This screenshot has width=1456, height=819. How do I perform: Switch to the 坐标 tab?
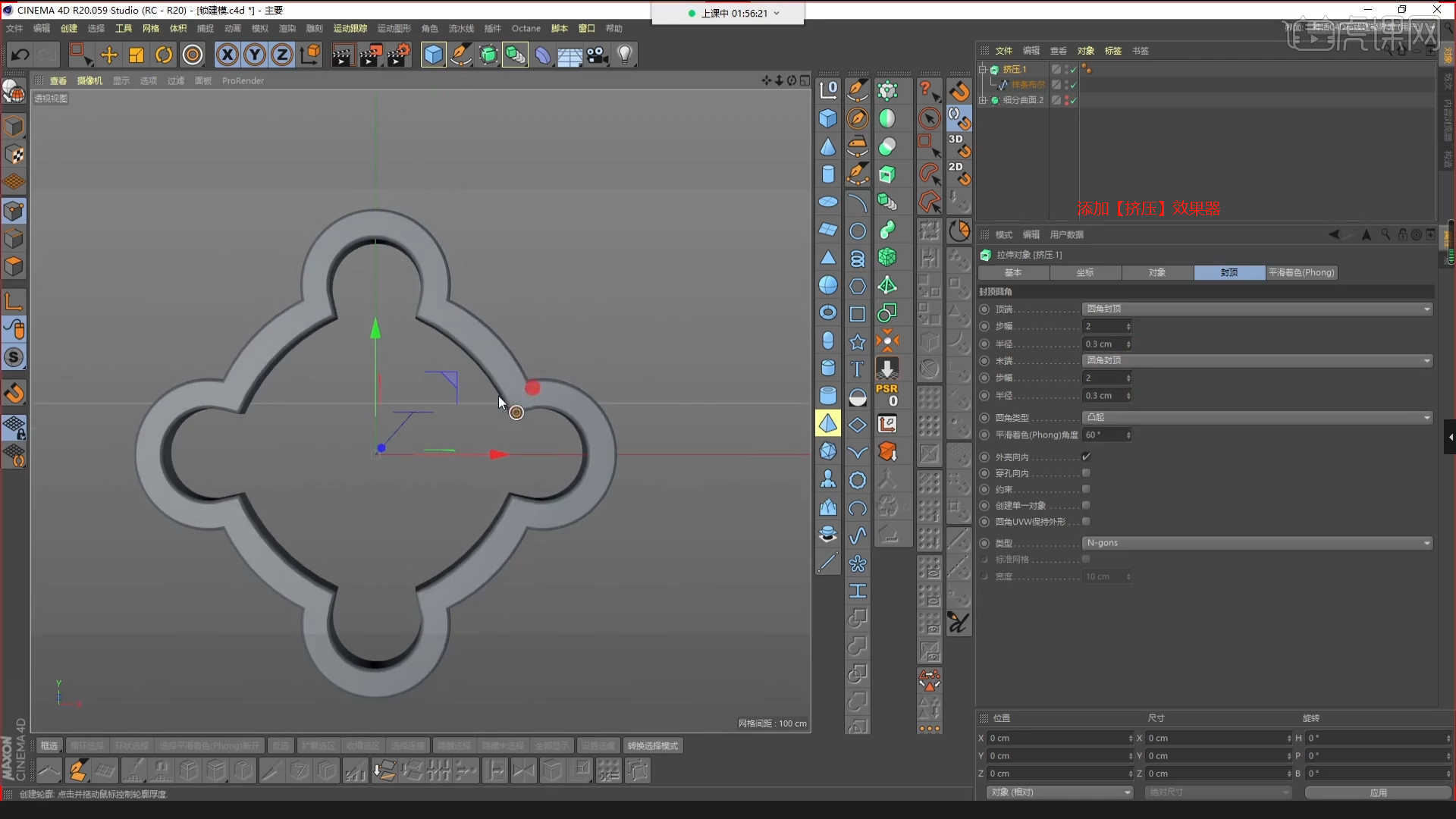click(x=1085, y=272)
